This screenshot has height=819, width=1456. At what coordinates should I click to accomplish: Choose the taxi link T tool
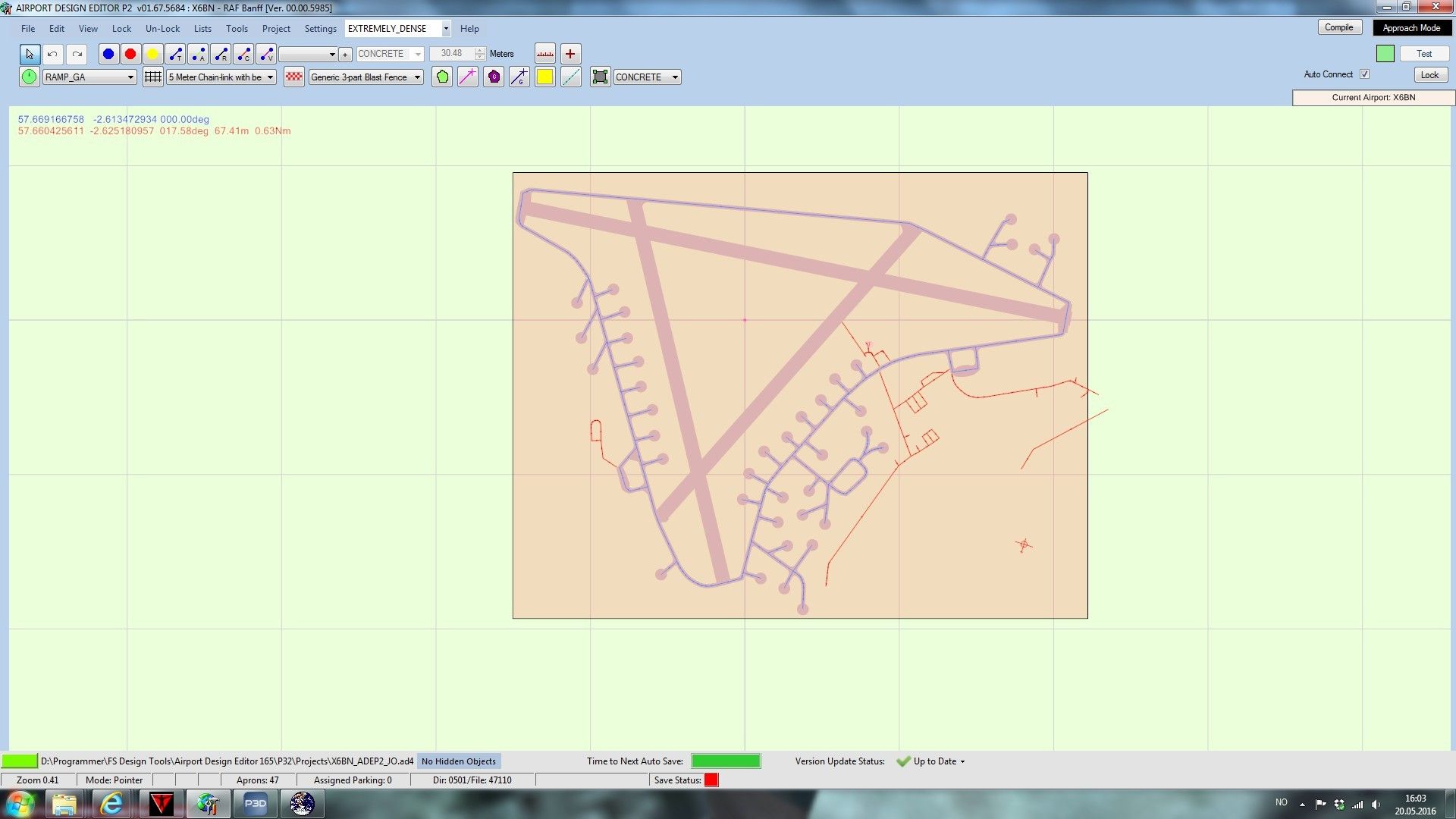pyautogui.click(x=175, y=54)
